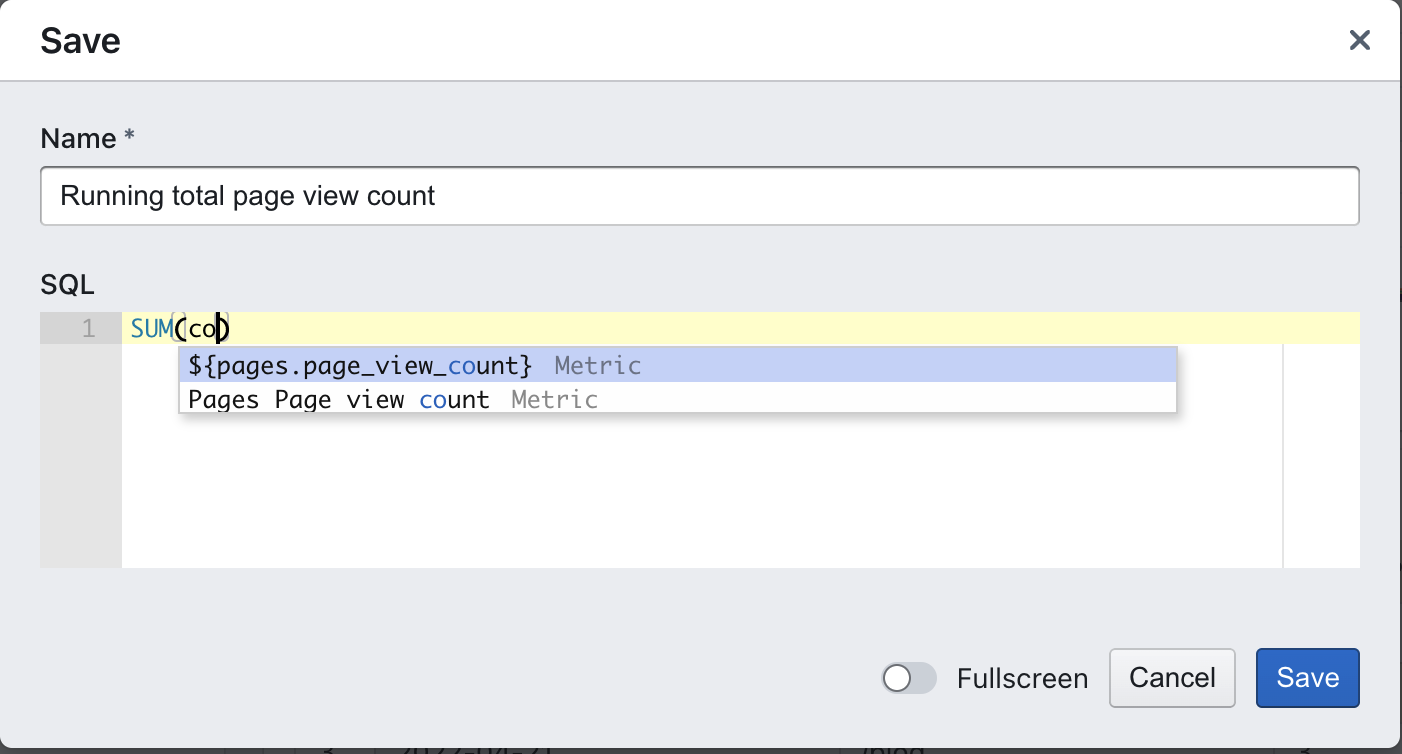Select the ${pages.page_view_count} autocomplete suggestion
Viewport: 1402px width, 754px height.
360,366
